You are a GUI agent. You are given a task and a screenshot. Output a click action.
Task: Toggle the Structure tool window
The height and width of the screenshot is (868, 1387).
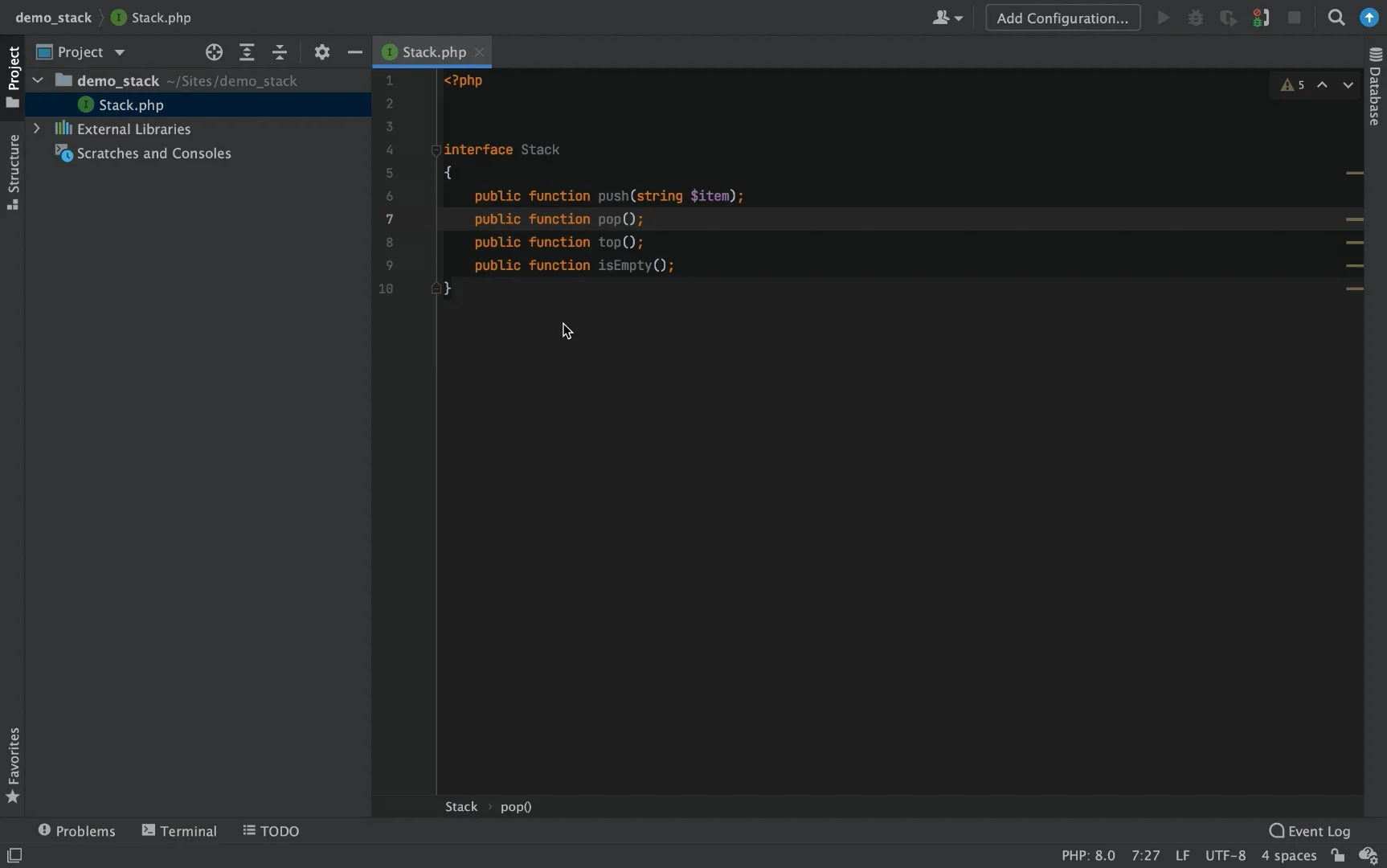click(x=13, y=172)
